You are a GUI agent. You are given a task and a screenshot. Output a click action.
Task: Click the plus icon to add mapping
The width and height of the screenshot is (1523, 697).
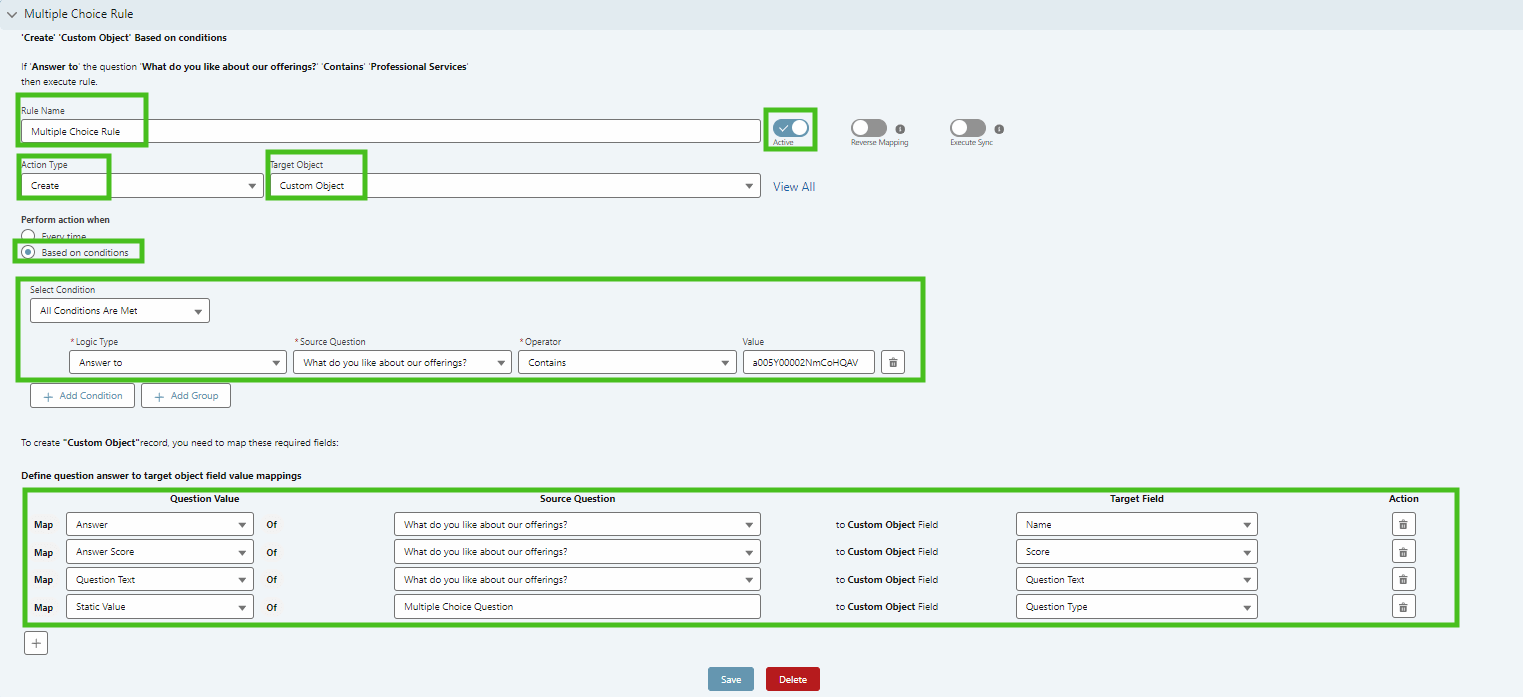click(x=36, y=643)
